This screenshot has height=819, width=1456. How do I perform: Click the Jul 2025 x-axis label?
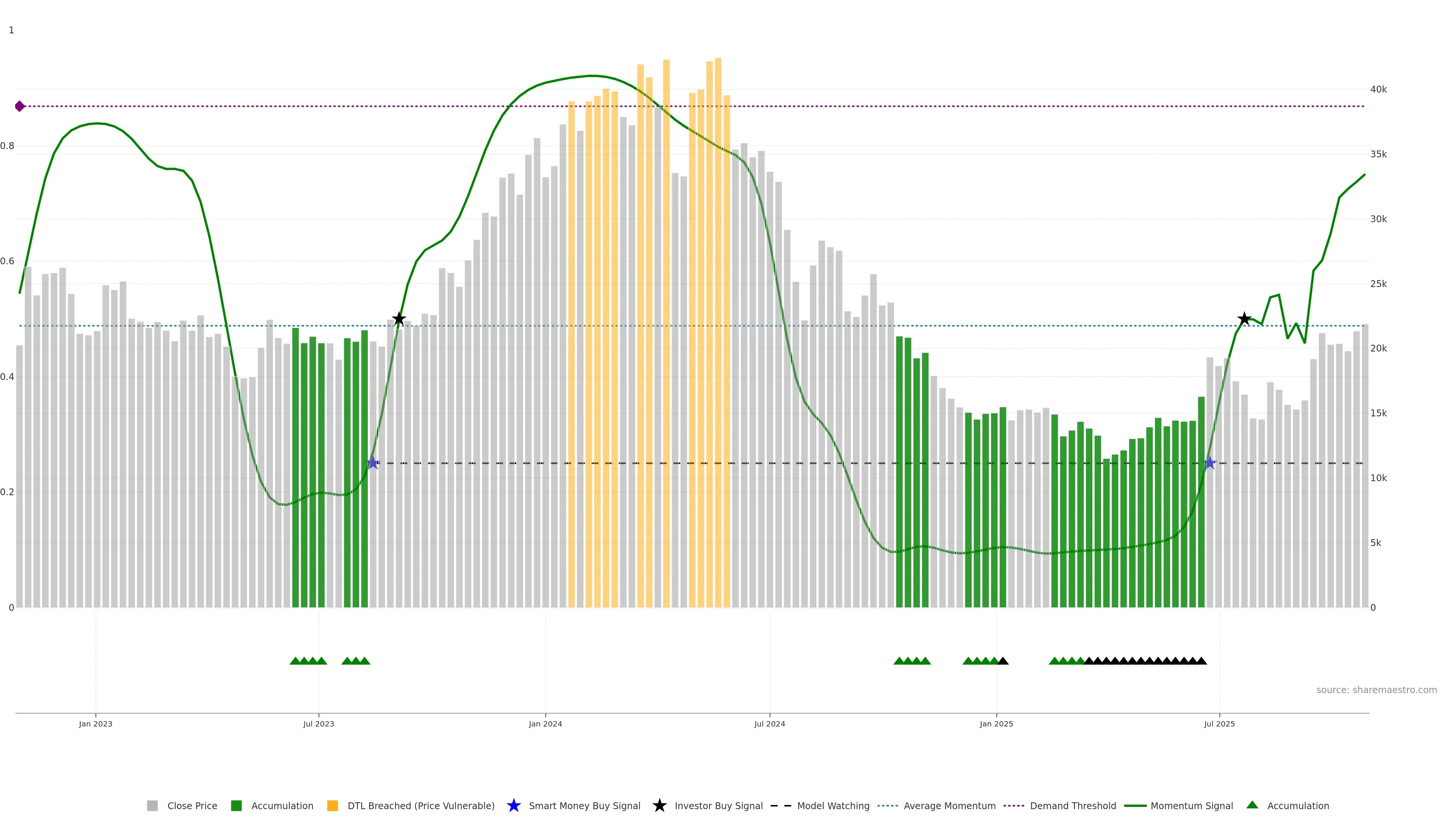(x=1219, y=723)
